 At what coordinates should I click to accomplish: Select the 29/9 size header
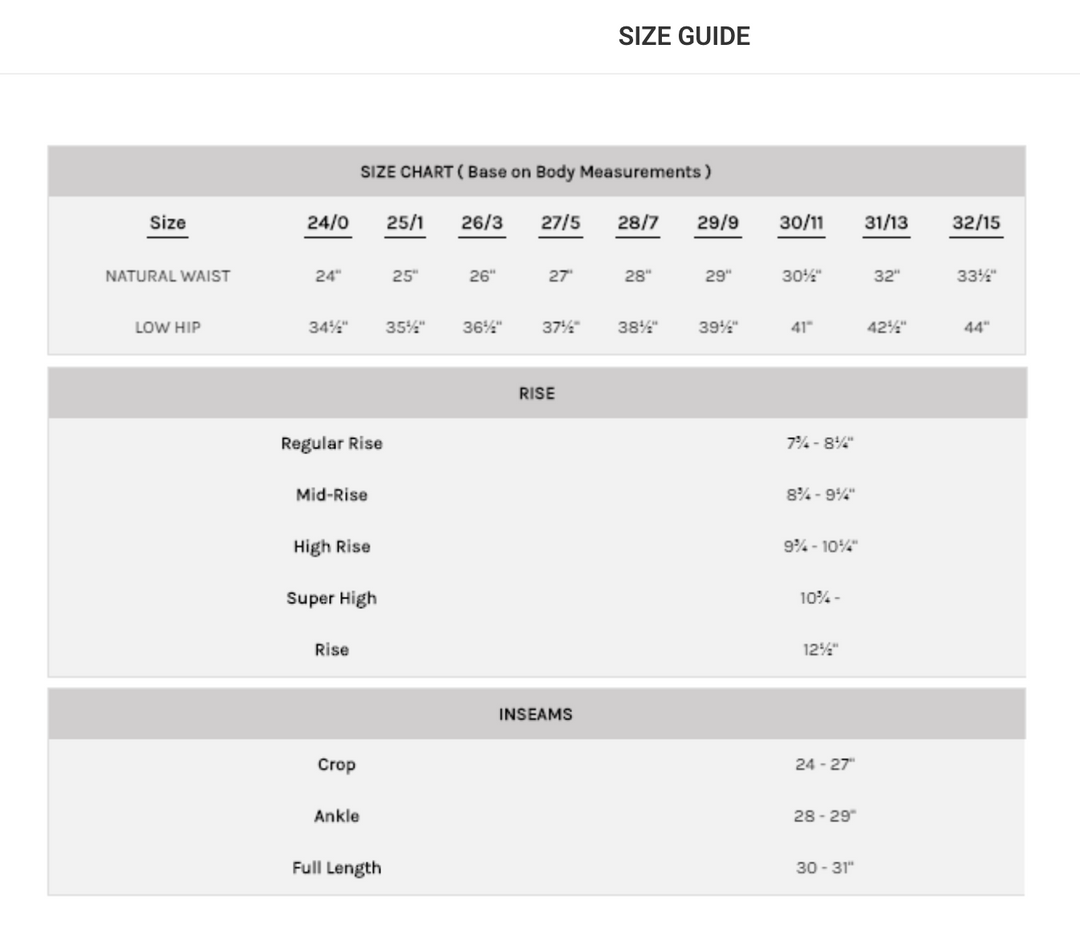[x=718, y=223]
